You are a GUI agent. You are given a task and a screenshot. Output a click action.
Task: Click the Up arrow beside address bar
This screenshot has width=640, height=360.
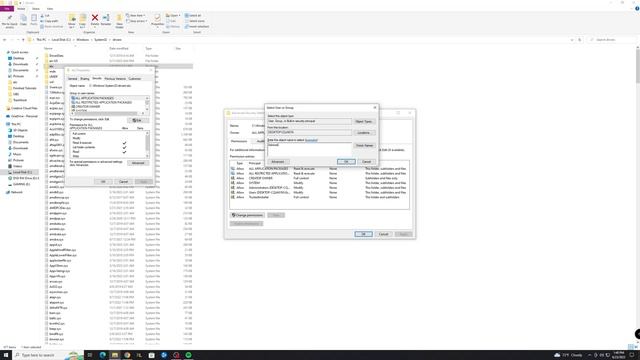click(x=23, y=40)
